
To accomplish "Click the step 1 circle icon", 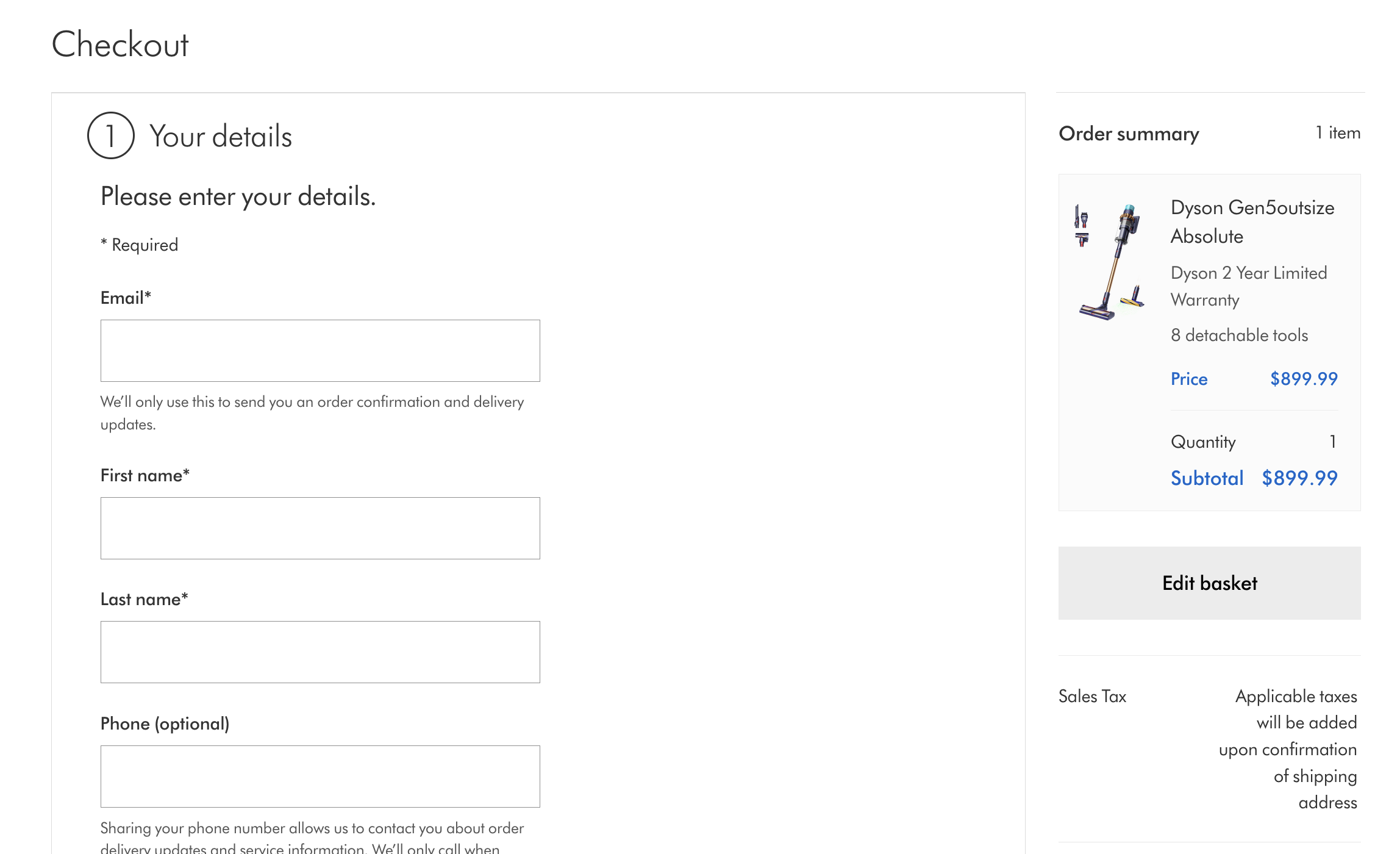I will click(x=110, y=135).
